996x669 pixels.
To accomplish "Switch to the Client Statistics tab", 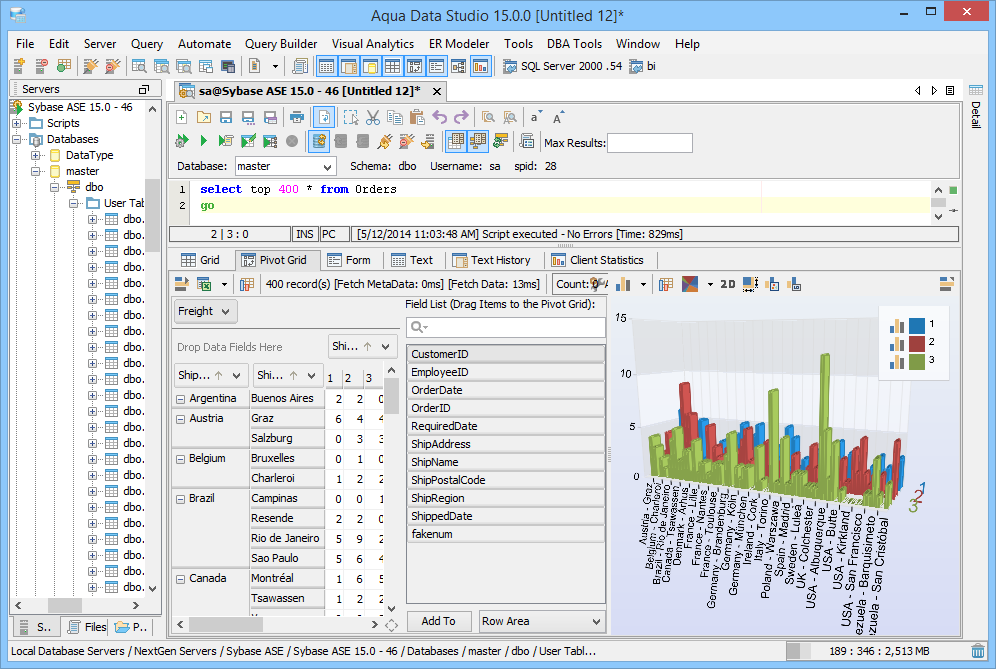I will coord(598,260).
